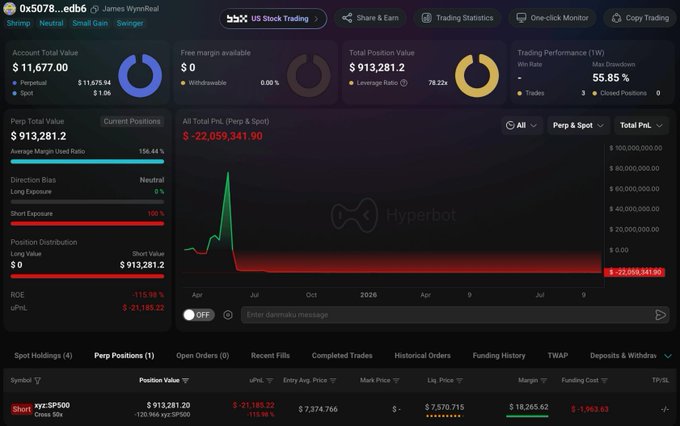Click the $ -1,963.63 funding cost
680x426 pixels.
click(x=590, y=409)
